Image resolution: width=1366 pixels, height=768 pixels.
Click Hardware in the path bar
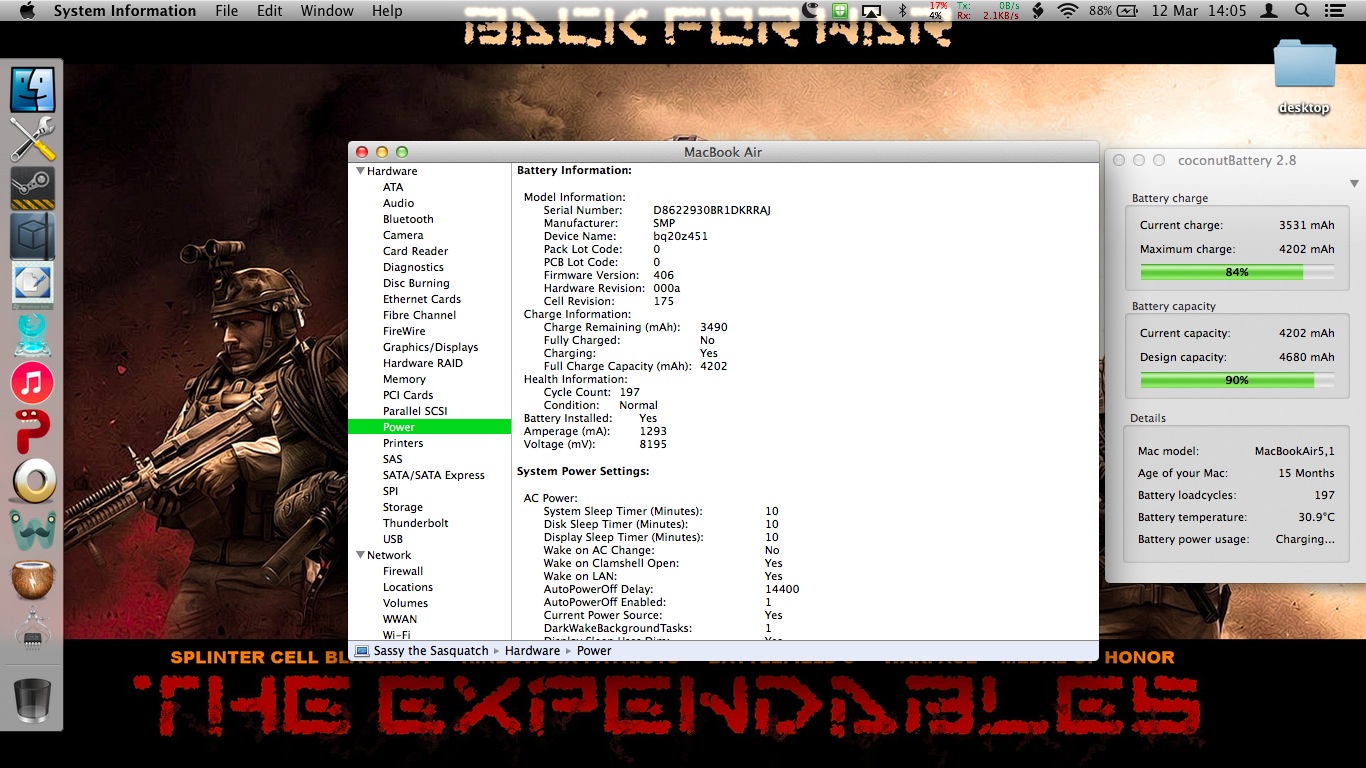(x=532, y=650)
